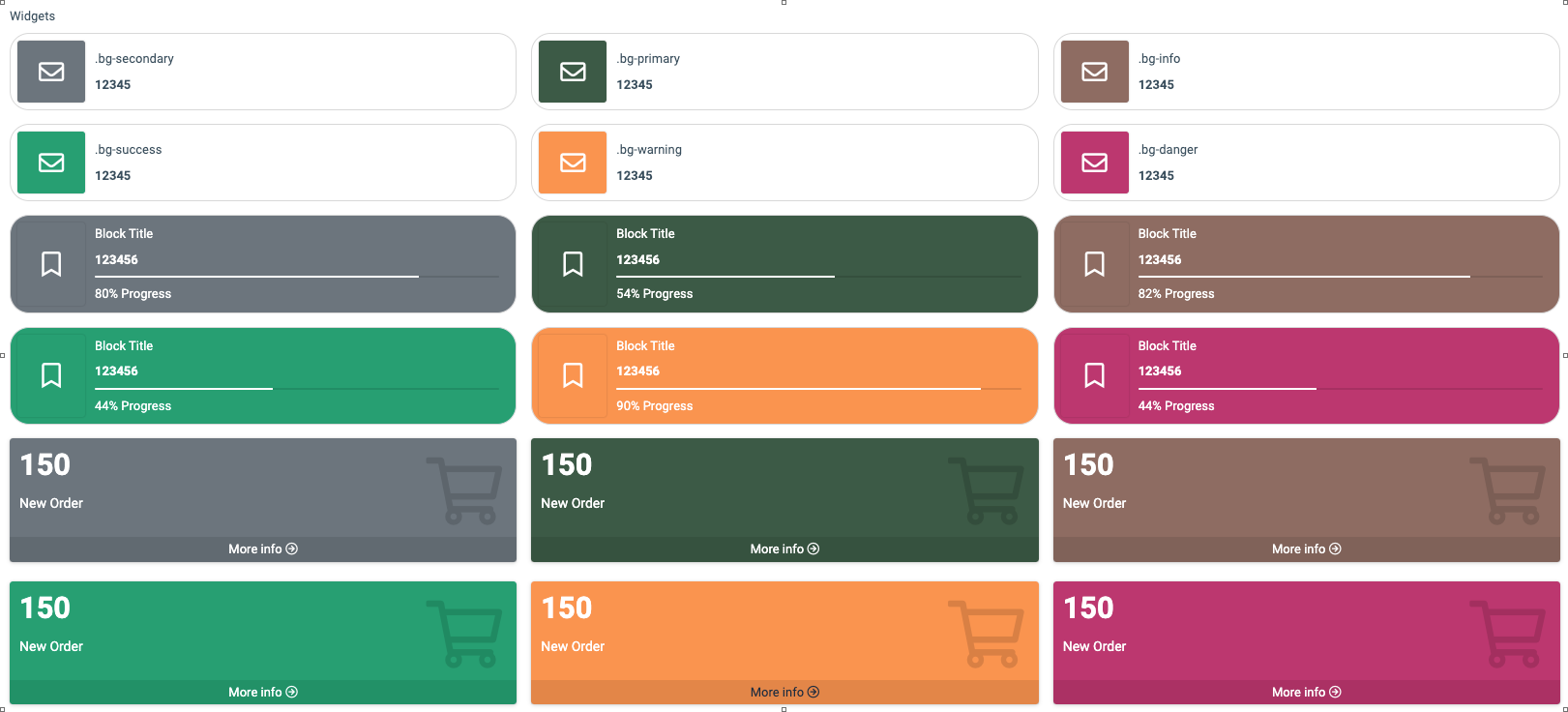Click the Widgets heading

(x=32, y=15)
